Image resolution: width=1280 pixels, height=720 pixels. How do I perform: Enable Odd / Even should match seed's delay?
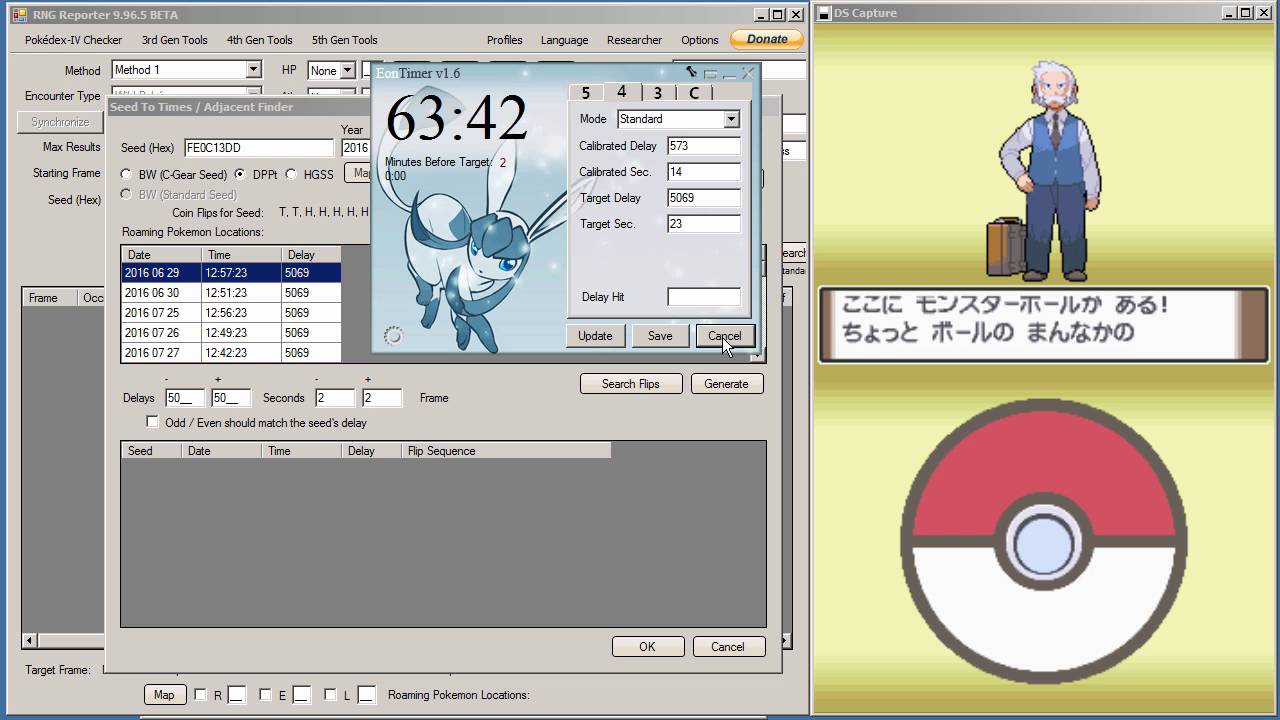[x=152, y=422]
